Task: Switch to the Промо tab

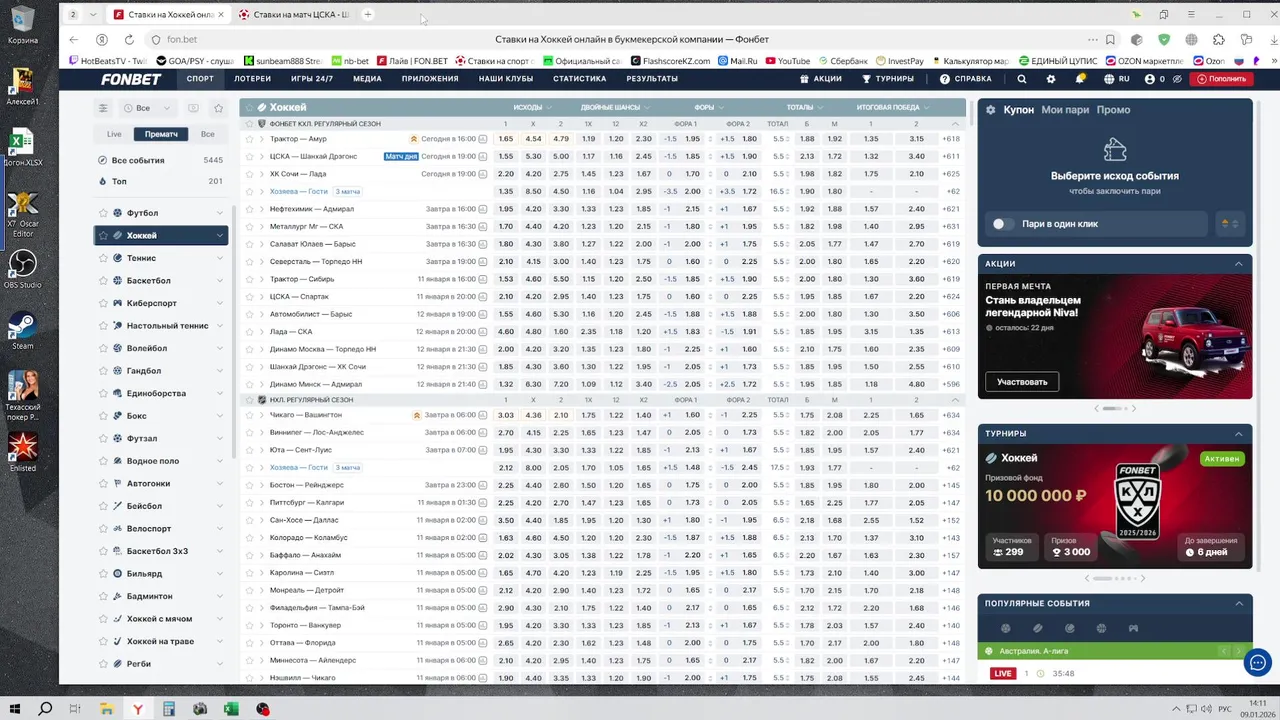Action: [x=1113, y=110]
